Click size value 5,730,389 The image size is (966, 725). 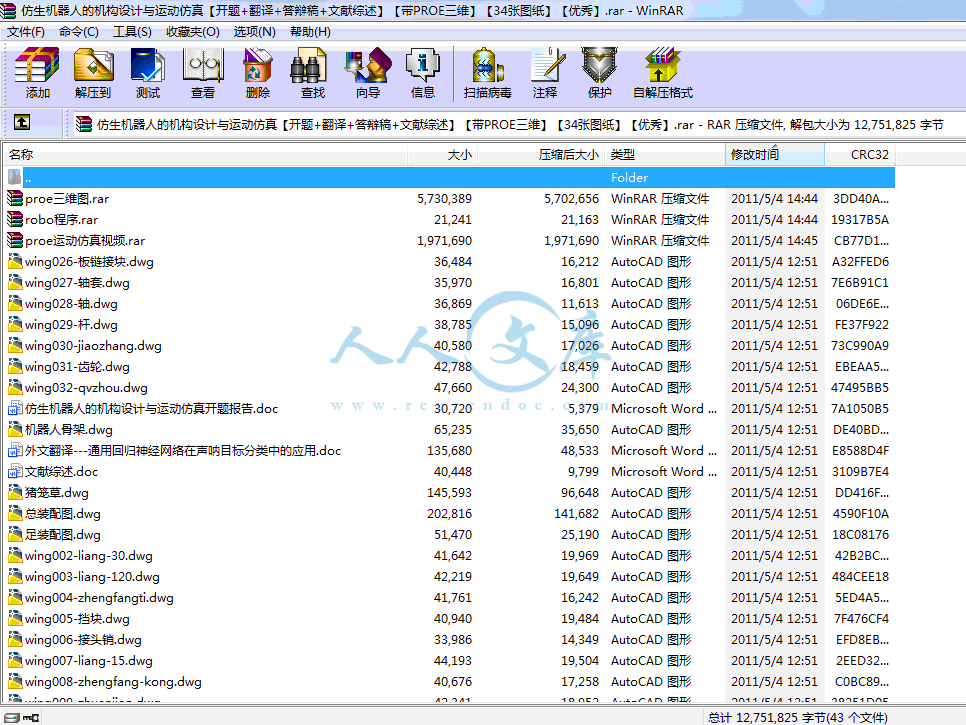coord(444,198)
